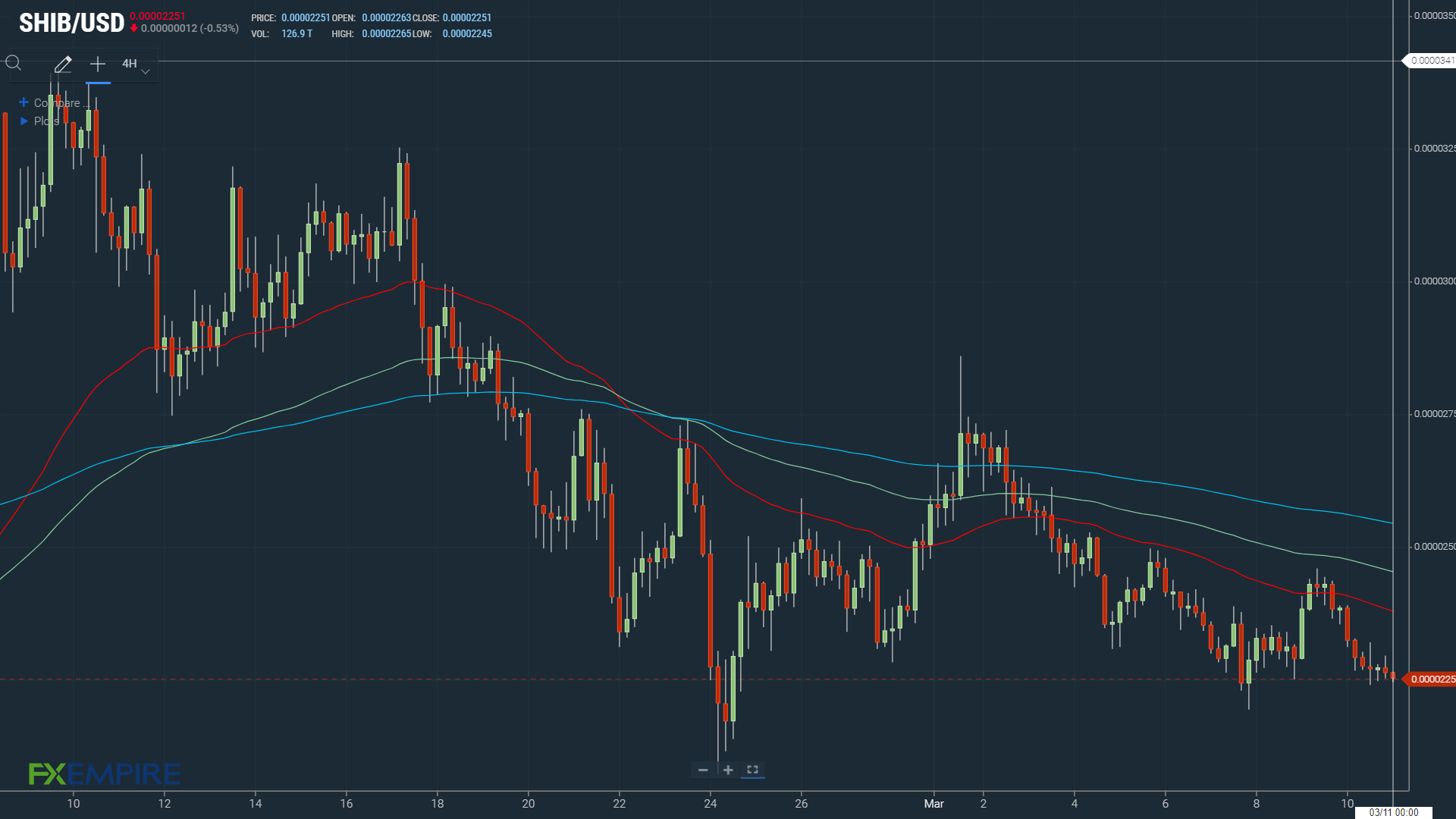Activate the crosshair cursor tool

click(98, 64)
